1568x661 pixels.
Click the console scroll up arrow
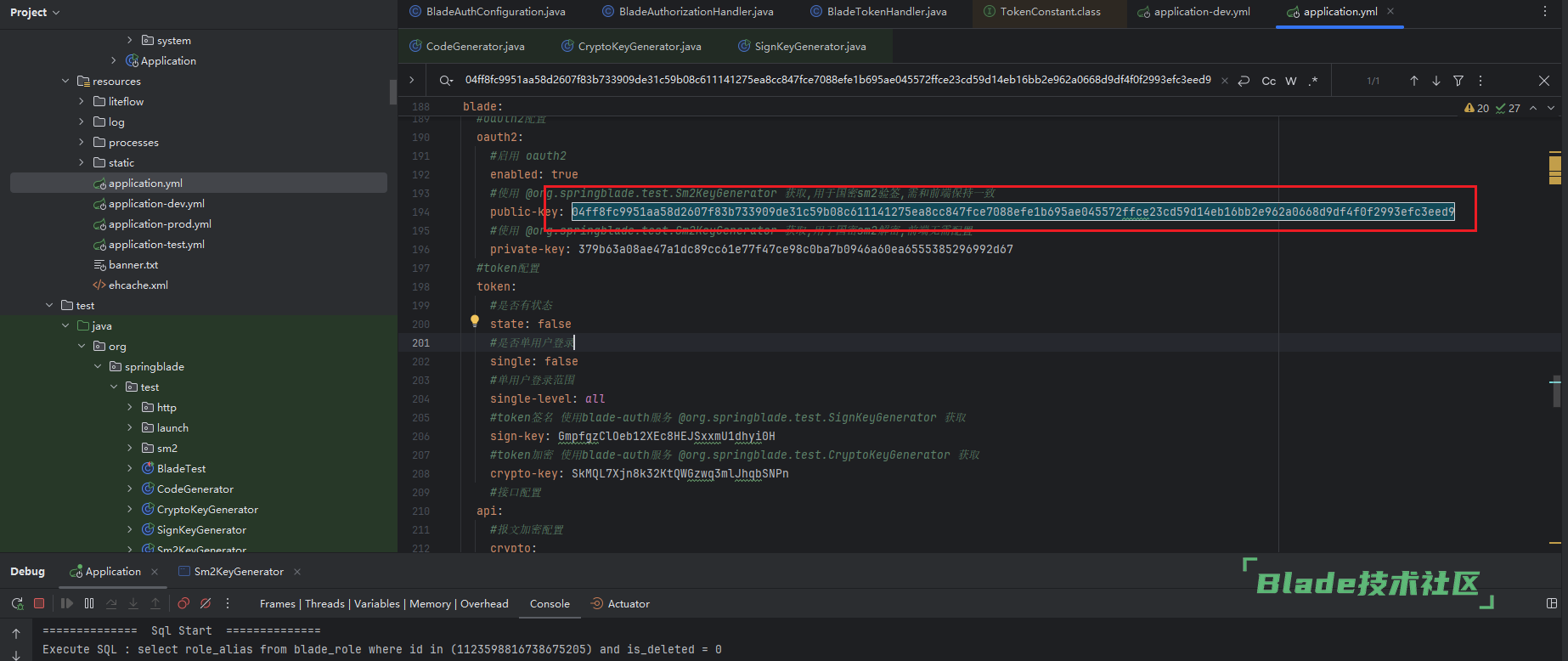pos(16,633)
